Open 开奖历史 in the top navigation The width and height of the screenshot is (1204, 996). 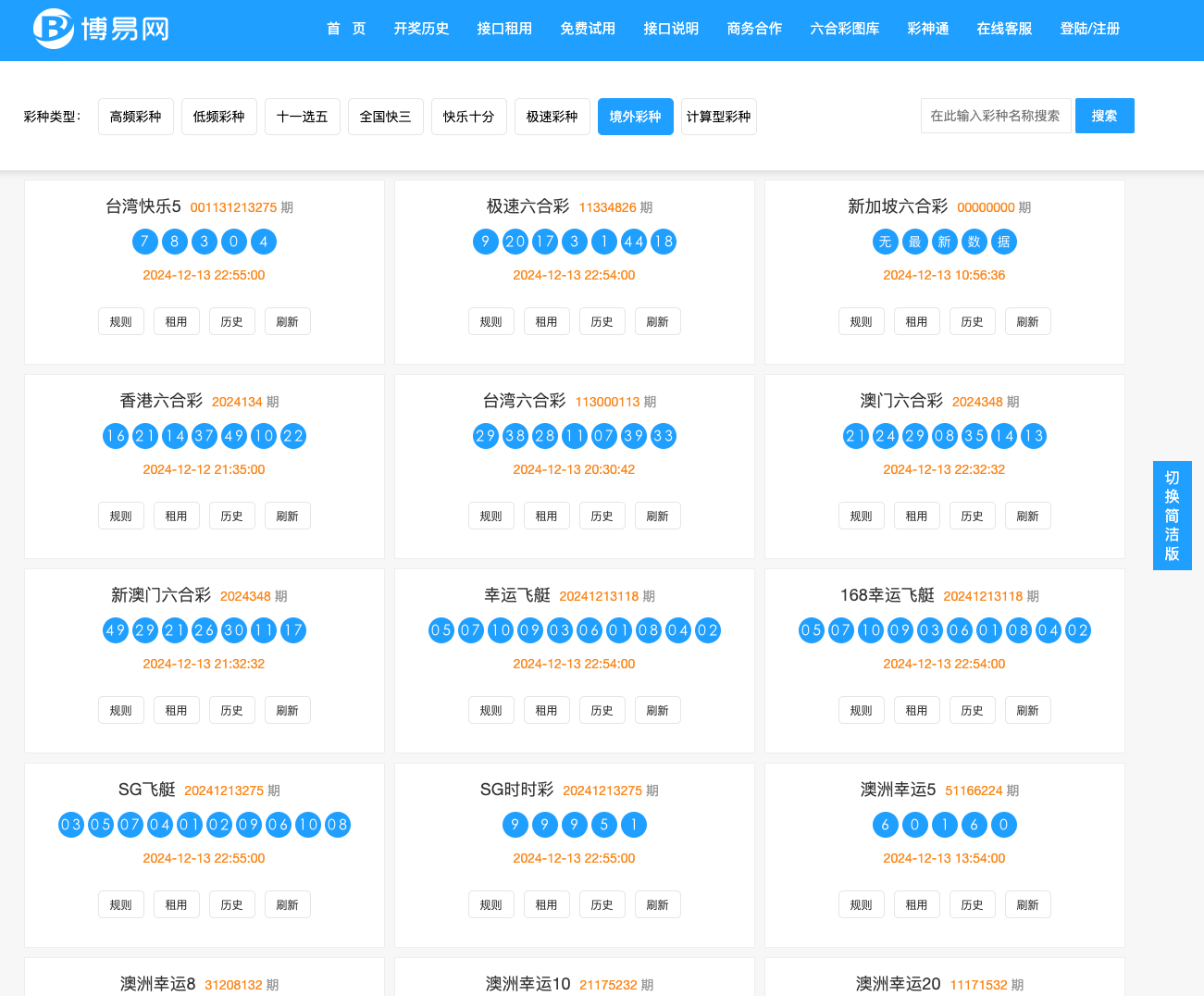click(421, 29)
